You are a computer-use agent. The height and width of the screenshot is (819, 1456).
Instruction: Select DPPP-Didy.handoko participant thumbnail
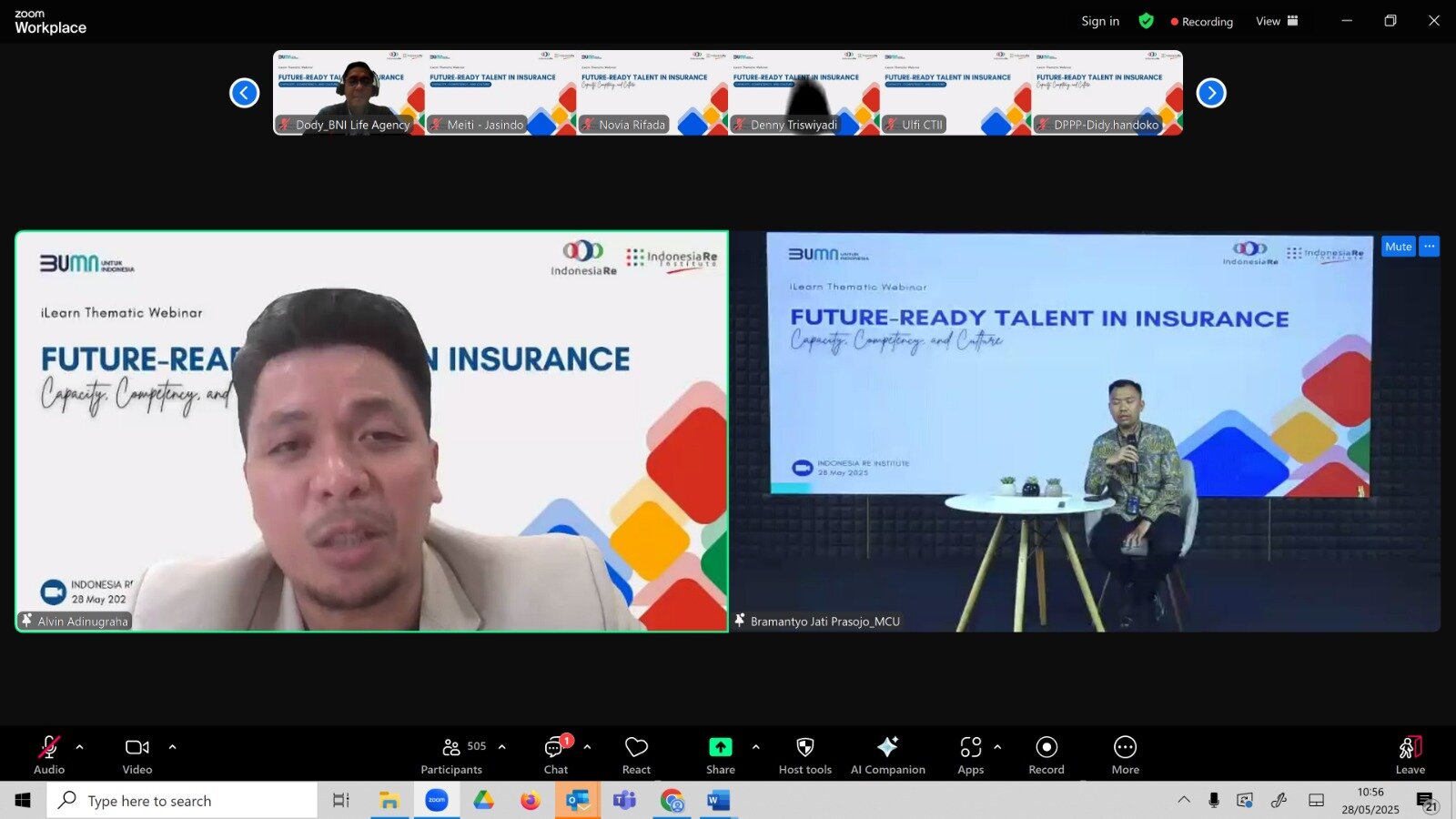click(x=1107, y=93)
